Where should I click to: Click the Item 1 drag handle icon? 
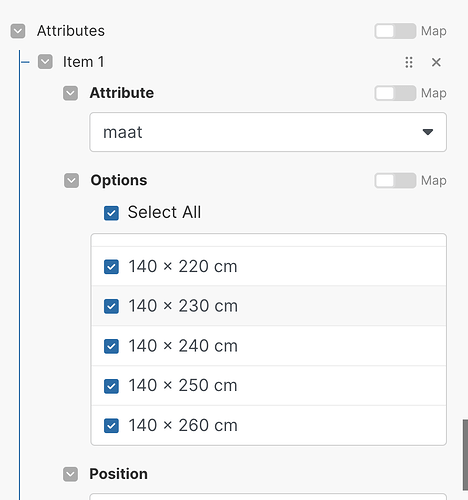[x=409, y=62]
